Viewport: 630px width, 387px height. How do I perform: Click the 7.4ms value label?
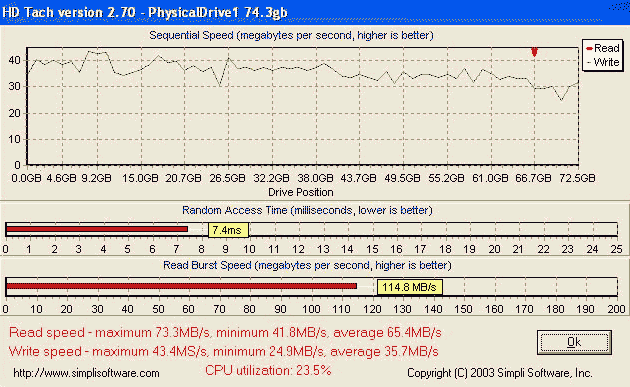[x=228, y=230]
